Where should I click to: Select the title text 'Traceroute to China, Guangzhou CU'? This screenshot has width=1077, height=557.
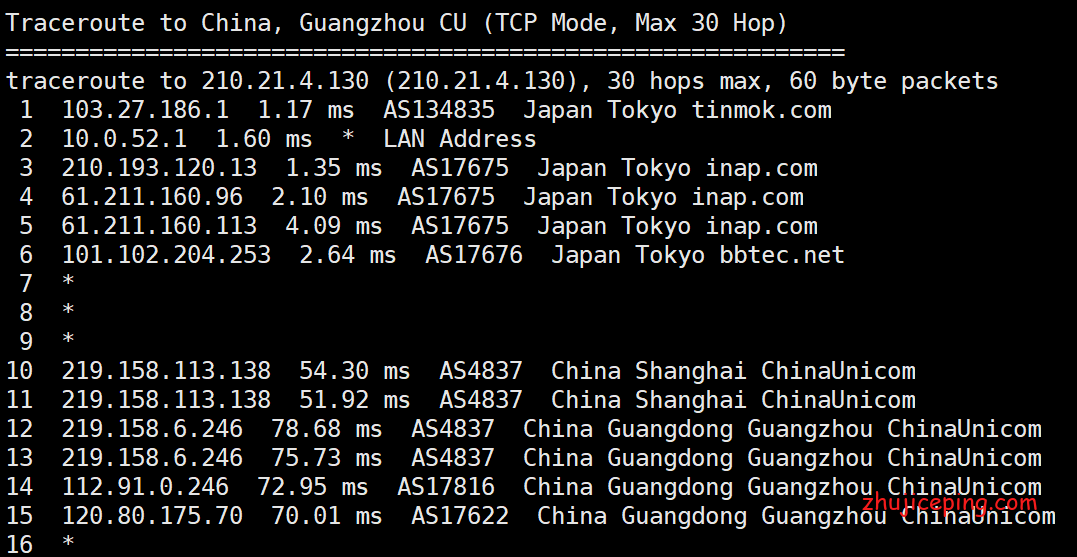point(234,25)
